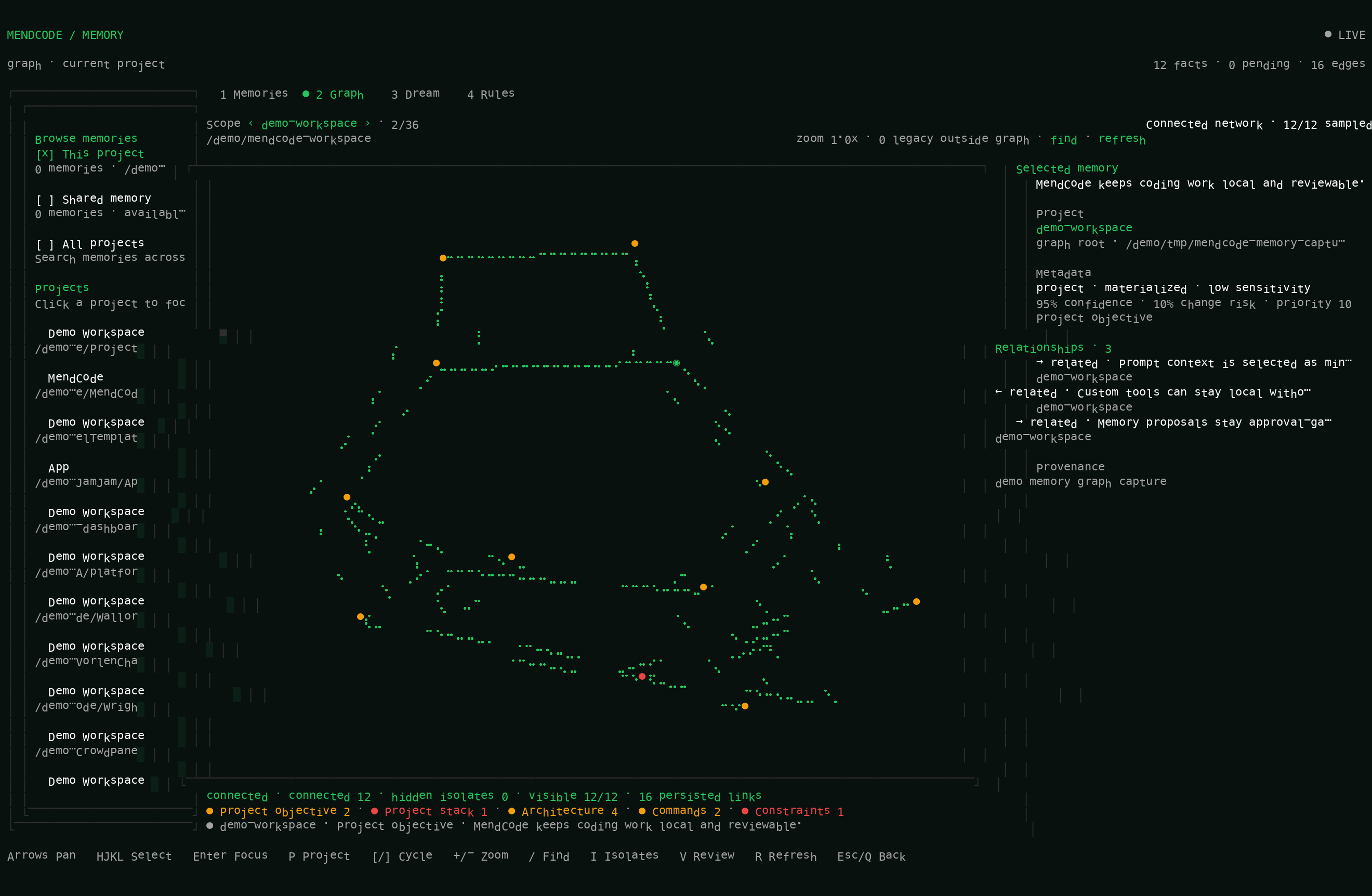Image resolution: width=1372 pixels, height=896 pixels.
Task: Select the Mendcode project in the list
Action: click(x=75, y=378)
